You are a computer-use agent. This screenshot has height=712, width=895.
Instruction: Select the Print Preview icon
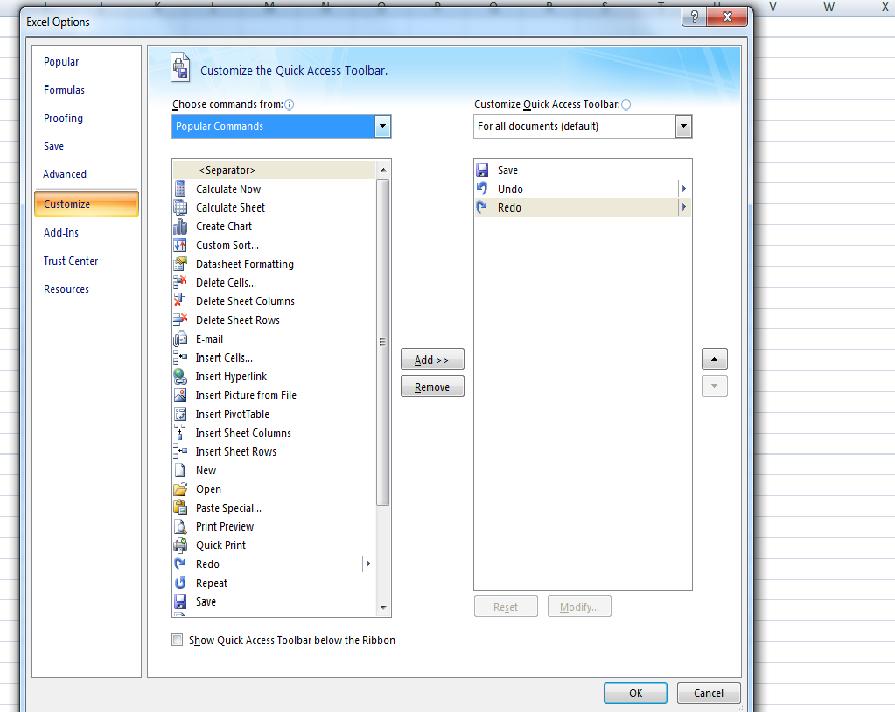click(x=180, y=526)
